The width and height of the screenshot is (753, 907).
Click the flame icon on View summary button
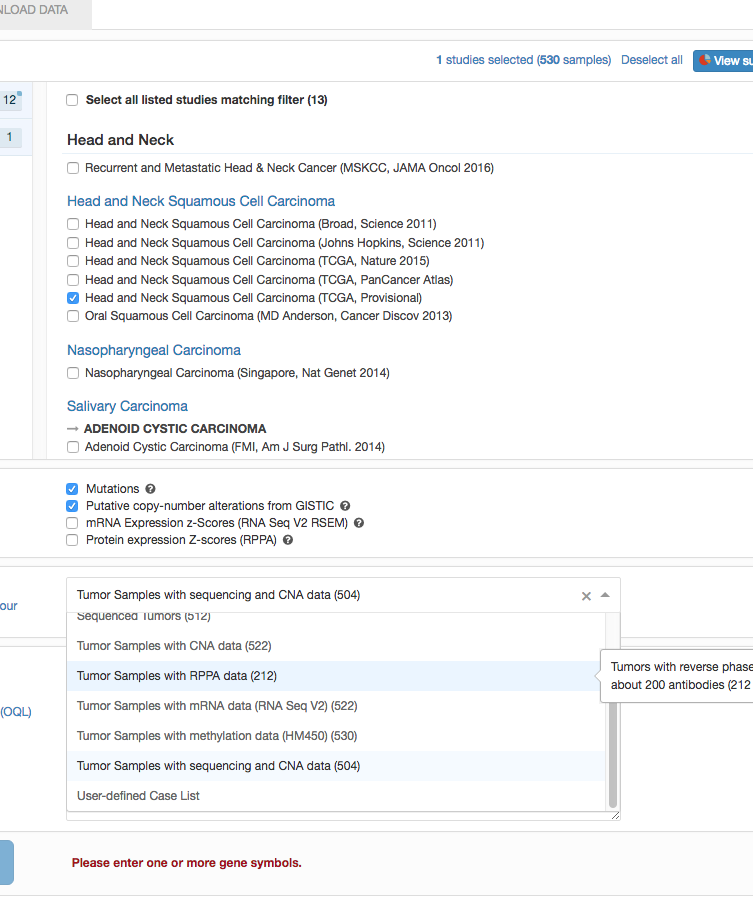coord(706,60)
